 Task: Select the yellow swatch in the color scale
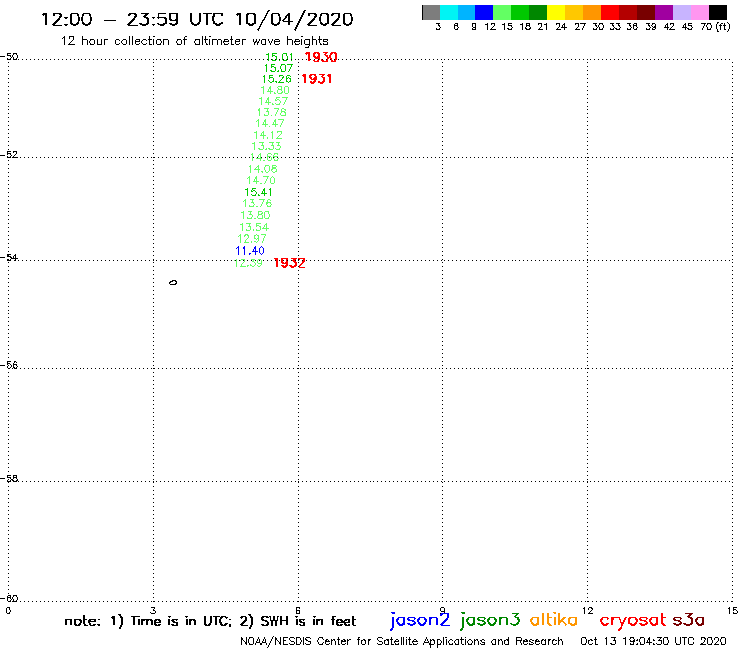point(556,12)
